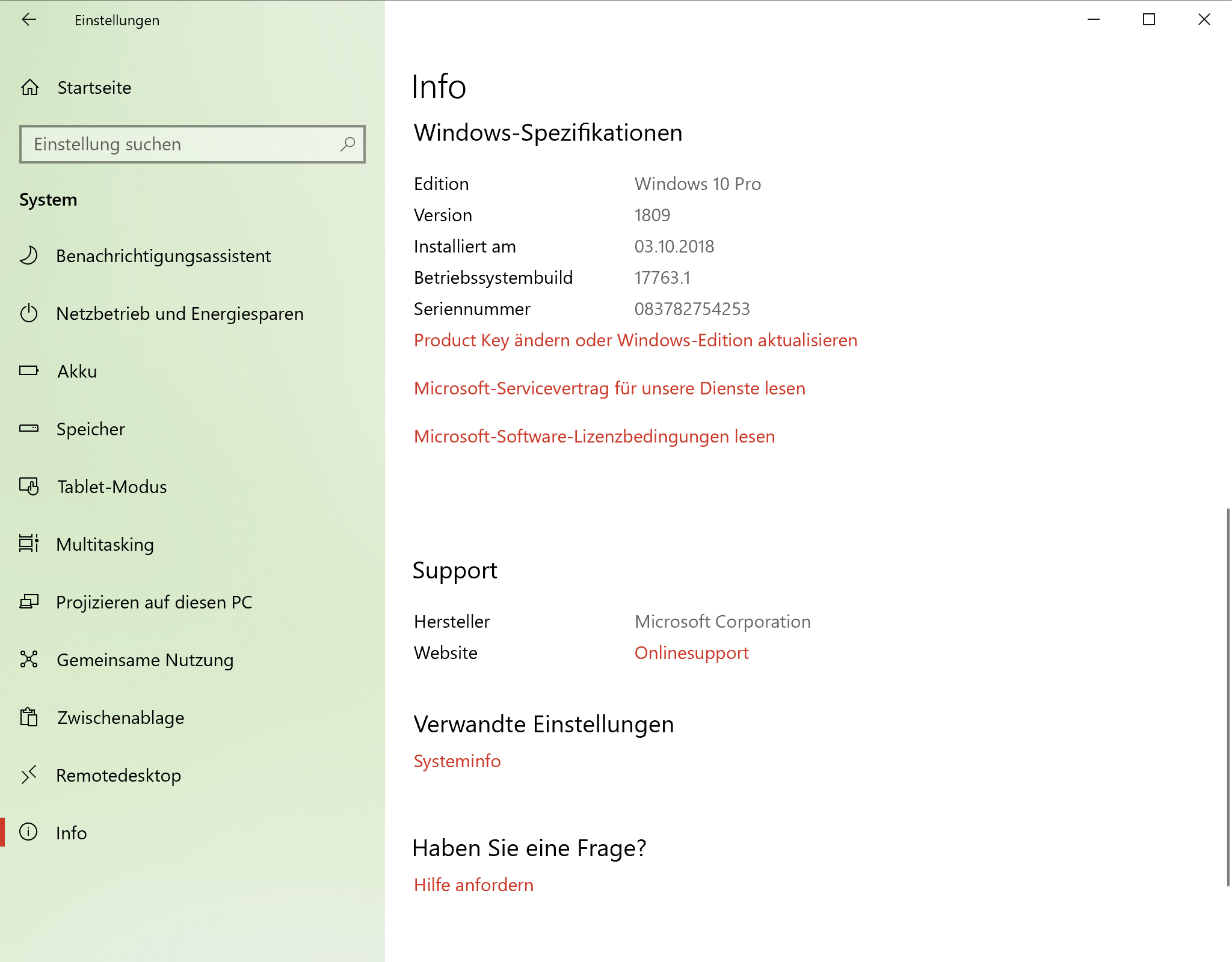The width and height of the screenshot is (1232, 962).
Task: Click the Projizieren auf diesen PC icon
Action: click(x=29, y=602)
